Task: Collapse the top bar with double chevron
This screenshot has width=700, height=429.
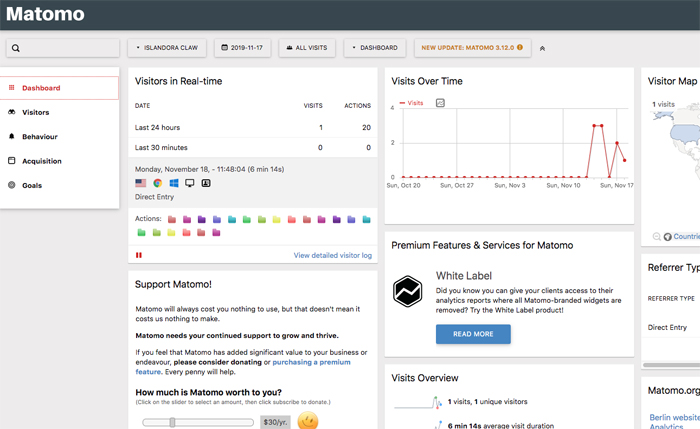Action: coord(542,48)
